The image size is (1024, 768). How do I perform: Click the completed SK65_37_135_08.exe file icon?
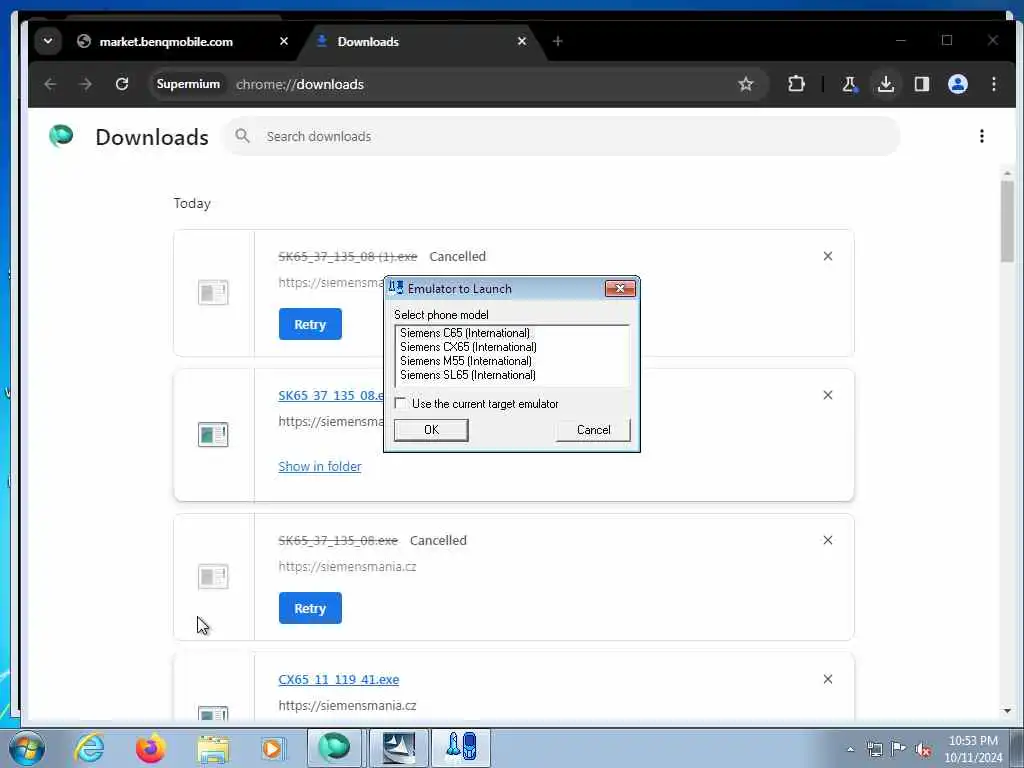(x=213, y=434)
